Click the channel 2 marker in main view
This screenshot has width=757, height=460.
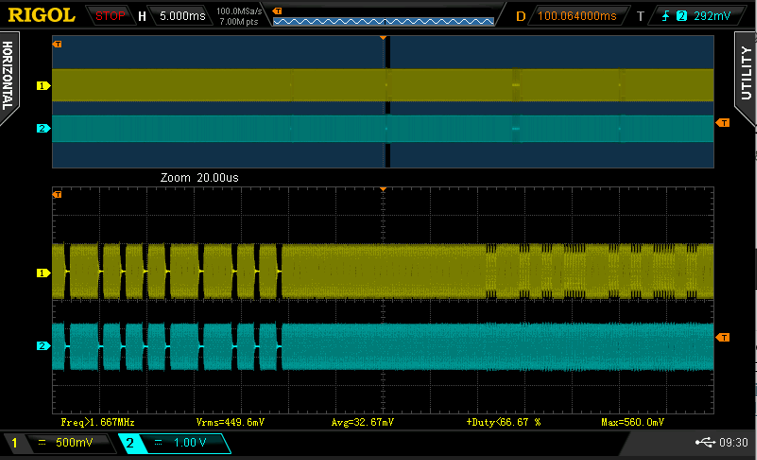(43, 128)
